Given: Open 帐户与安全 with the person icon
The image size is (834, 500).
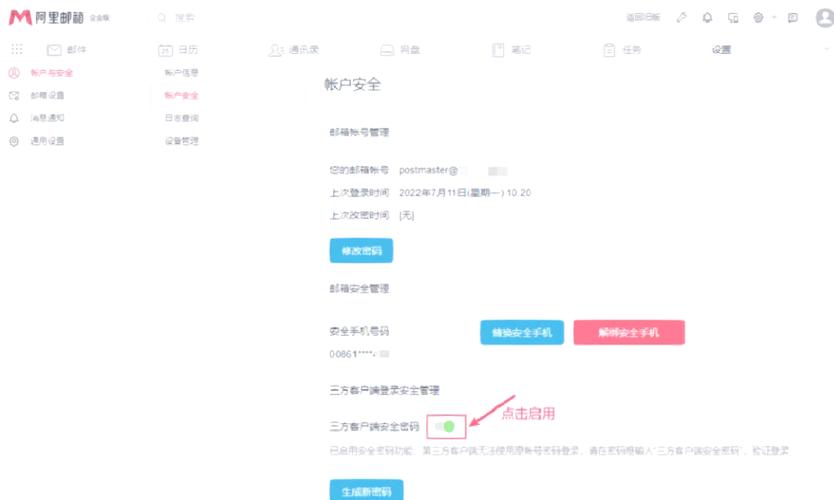Looking at the screenshot, I should 40,73.
